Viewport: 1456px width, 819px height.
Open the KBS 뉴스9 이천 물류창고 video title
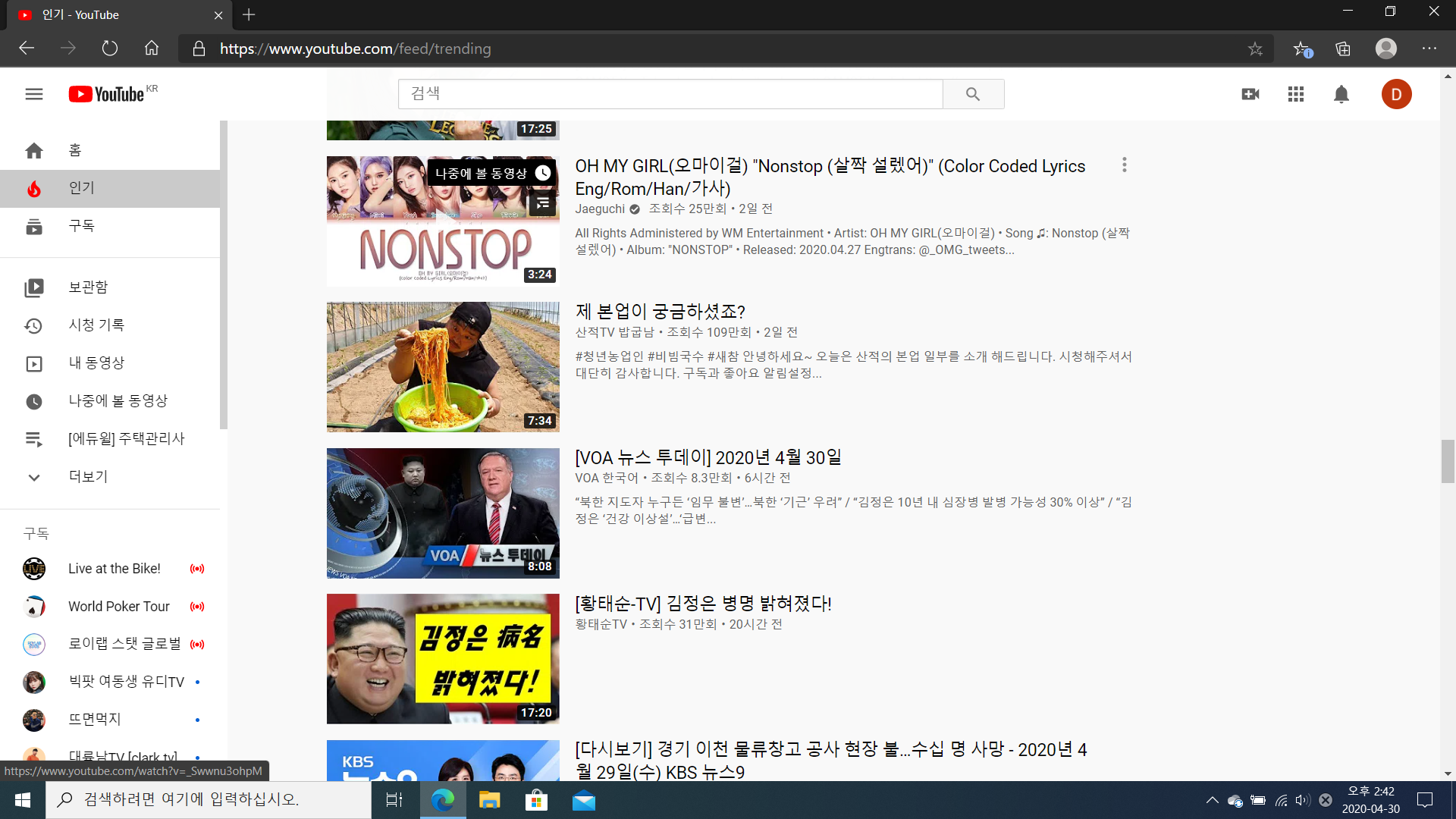coord(831,761)
